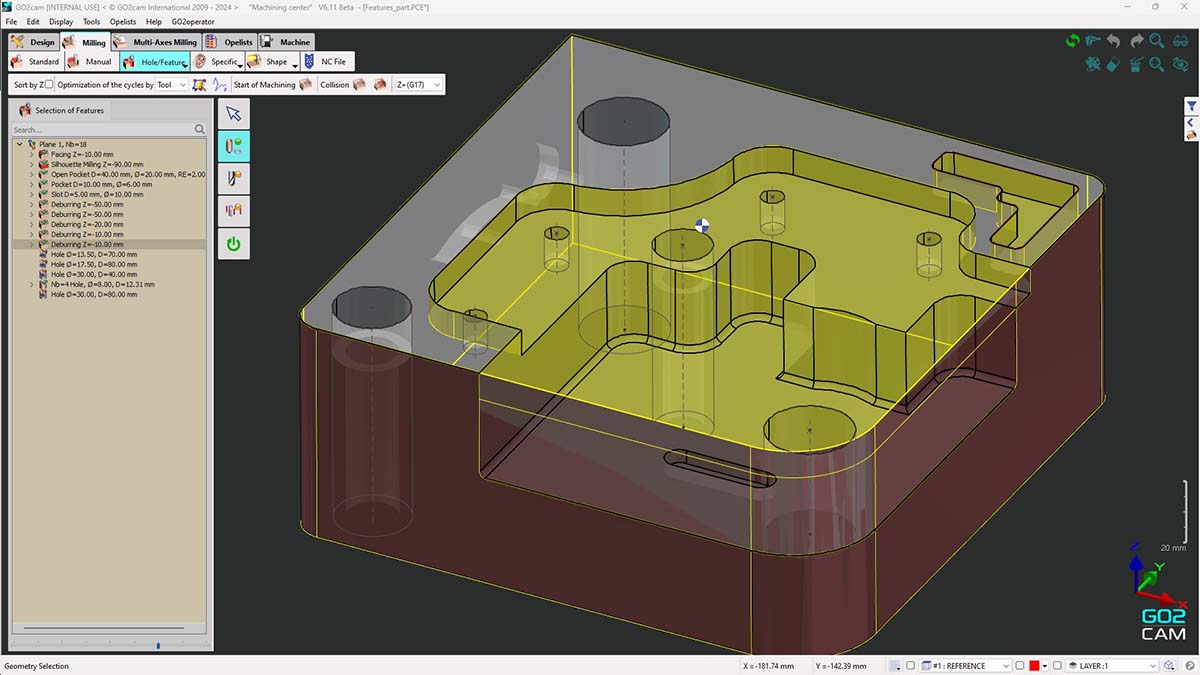Screen dimensions: 1200x675
Task: Click the undo arrow in the viewport
Action: tap(1114, 41)
